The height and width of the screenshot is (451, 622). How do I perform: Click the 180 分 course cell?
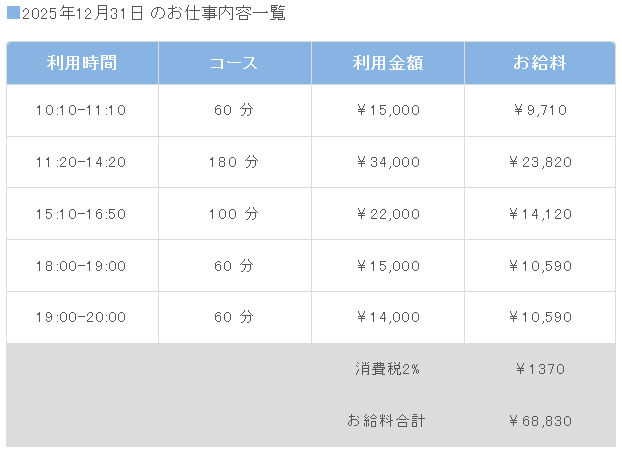click(x=234, y=162)
